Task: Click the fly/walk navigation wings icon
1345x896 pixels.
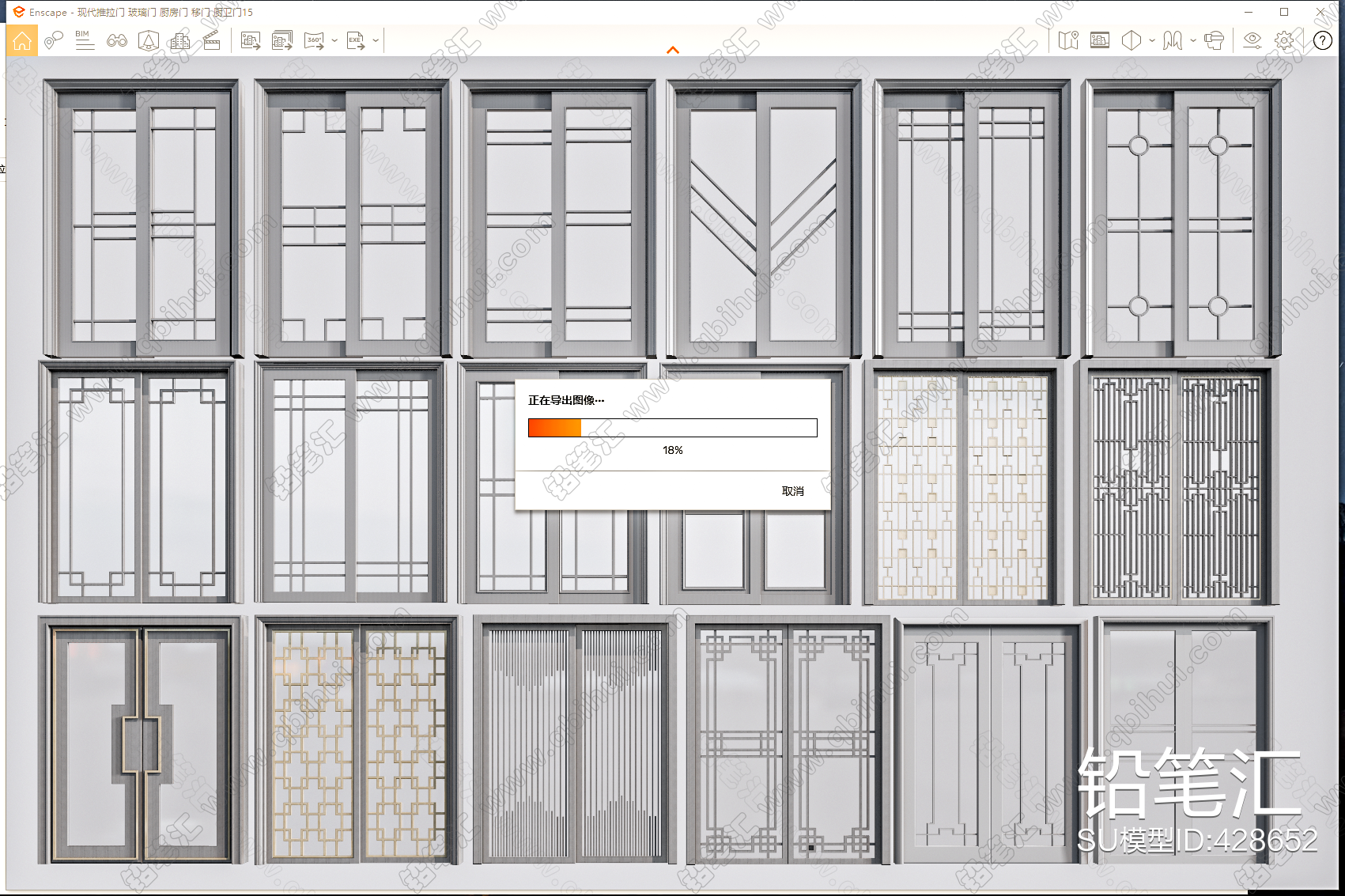Action: point(1173,40)
